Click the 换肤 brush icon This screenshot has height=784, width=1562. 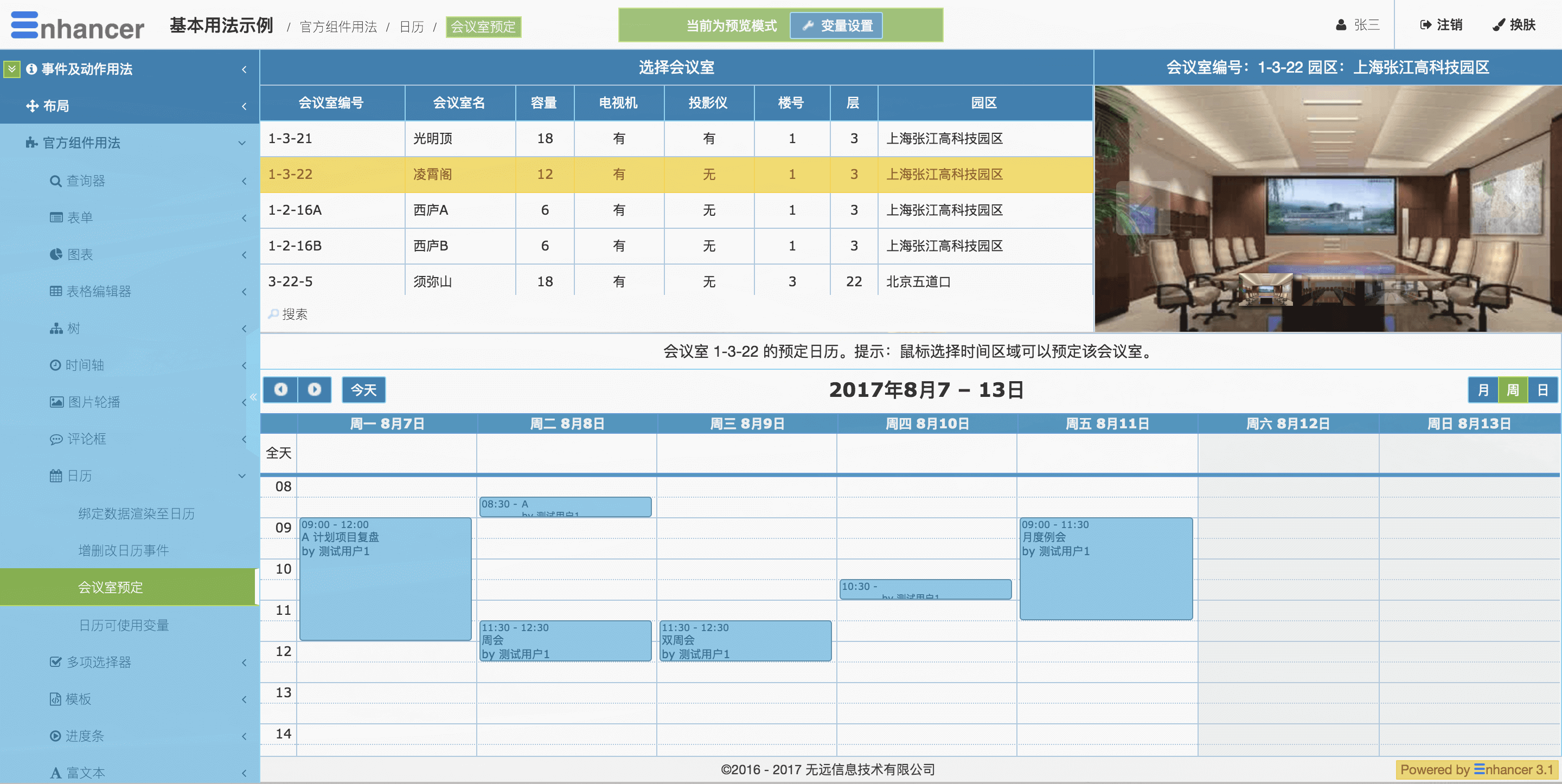pos(1499,25)
